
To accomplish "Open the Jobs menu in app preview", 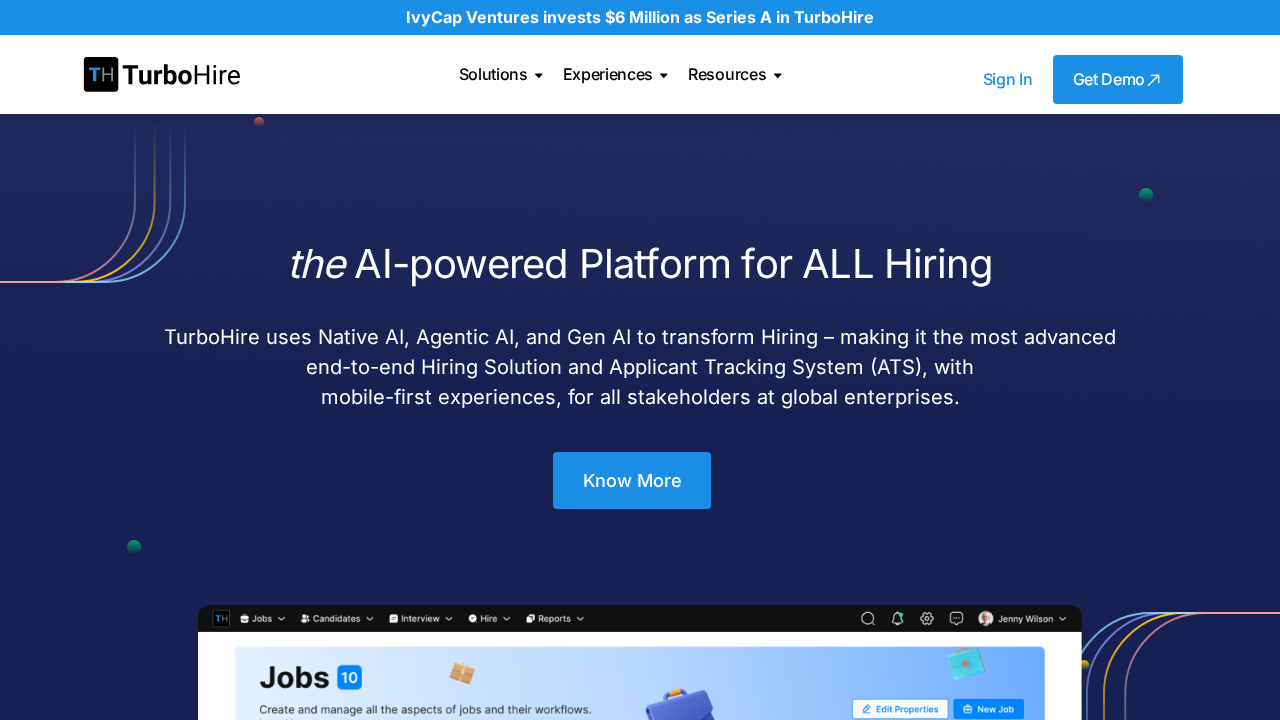I will pyautogui.click(x=263, y=619).
